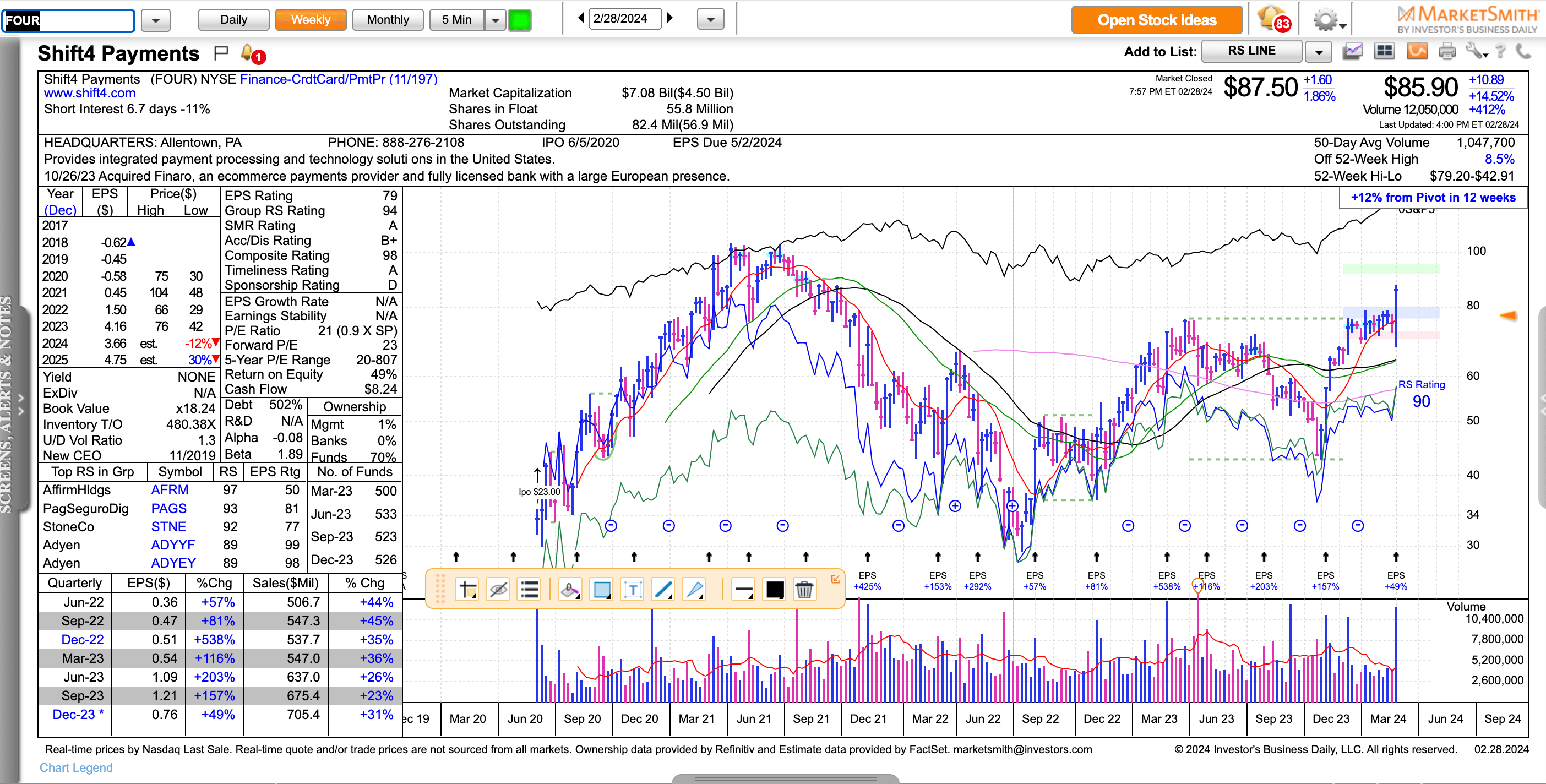Open the four-pane grid layout icon
The height and width of the screenshot is (784, 1546).
(1385, 52)
